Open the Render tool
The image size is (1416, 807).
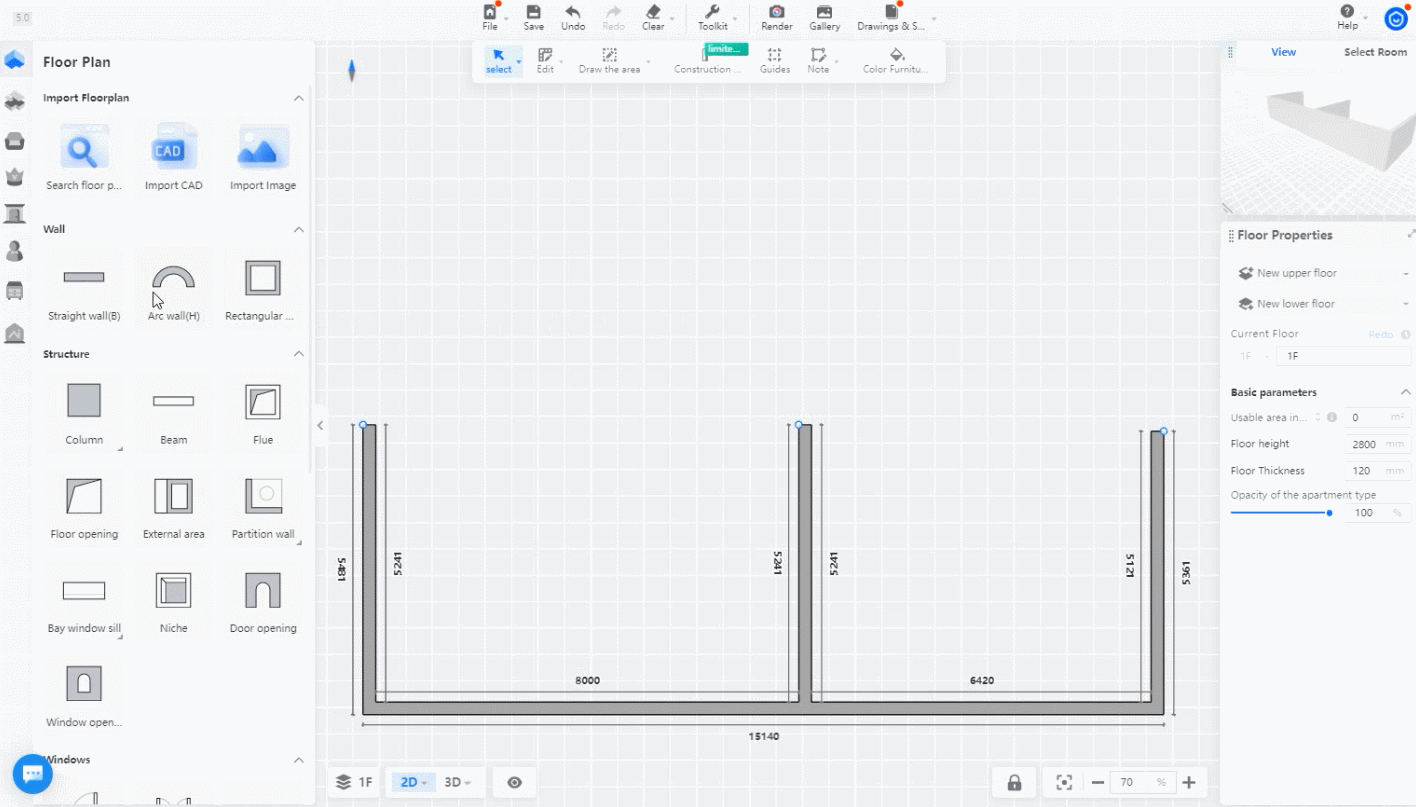click(776, 17)
